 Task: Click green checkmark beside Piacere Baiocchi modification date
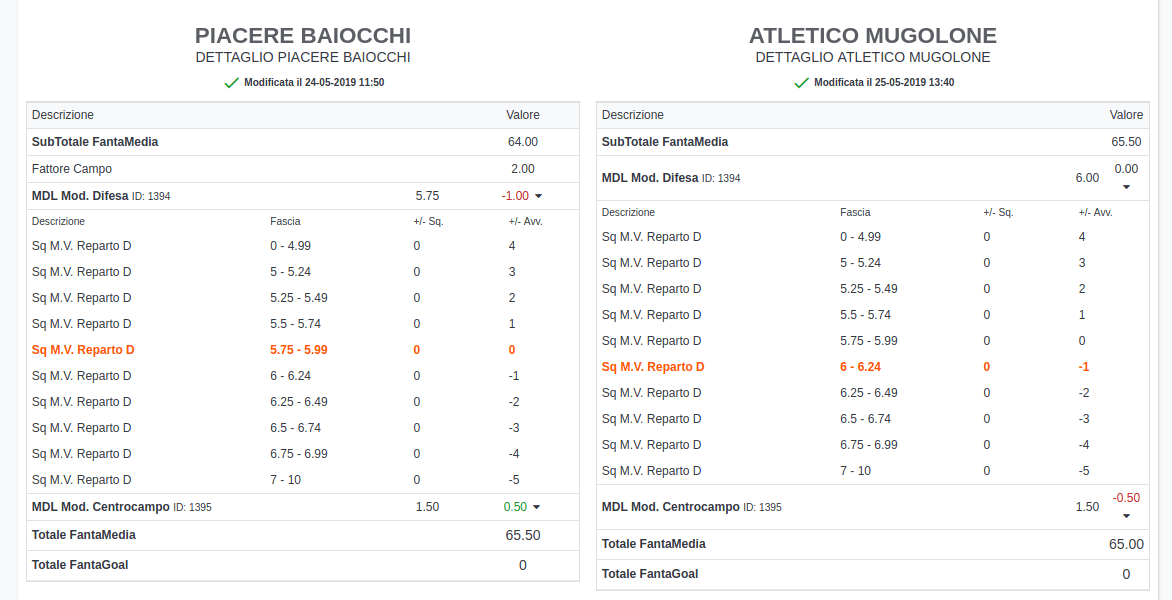[x=232, y=83]
